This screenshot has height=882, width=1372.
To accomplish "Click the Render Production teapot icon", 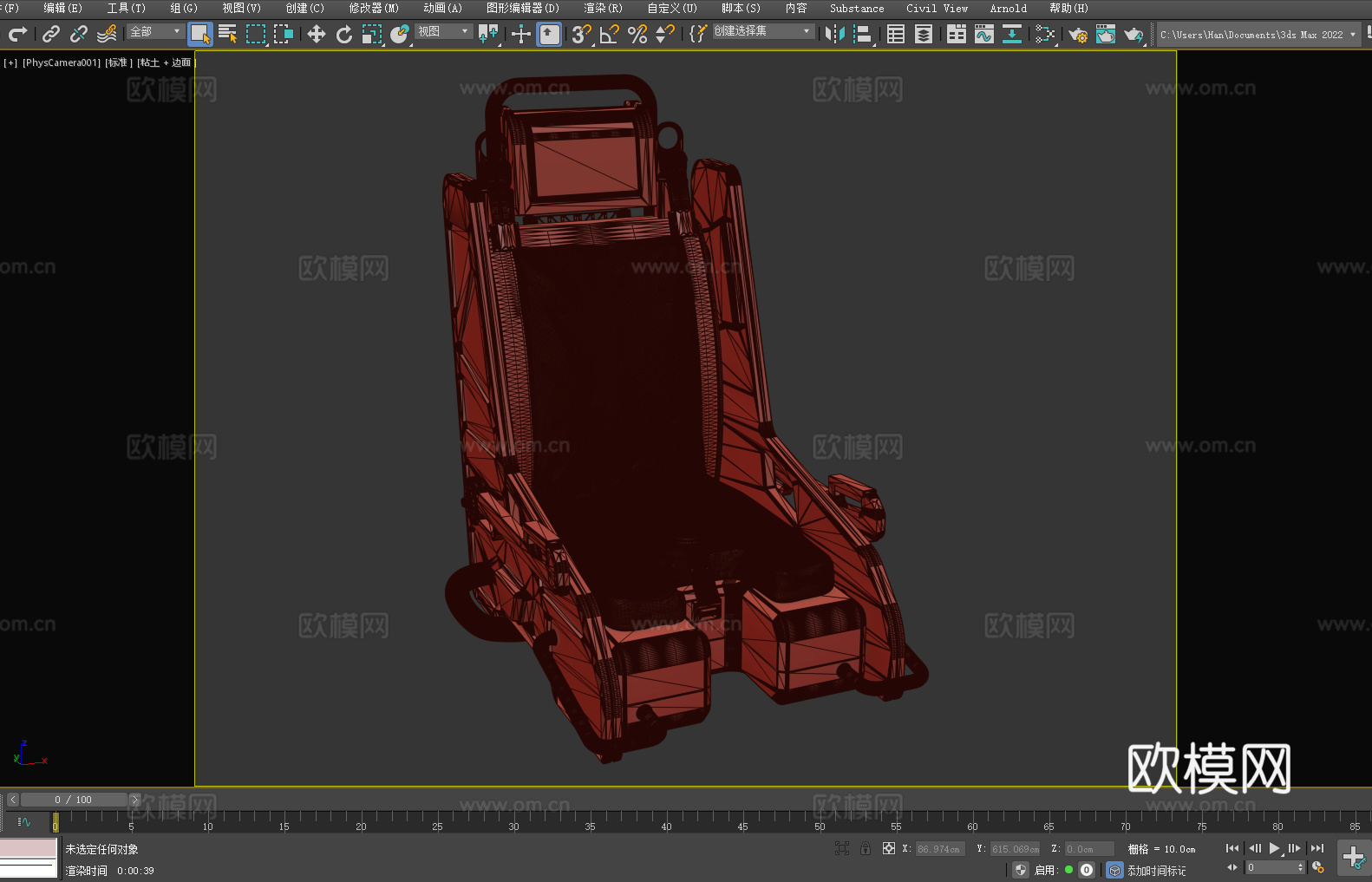I will (1134, 34).
